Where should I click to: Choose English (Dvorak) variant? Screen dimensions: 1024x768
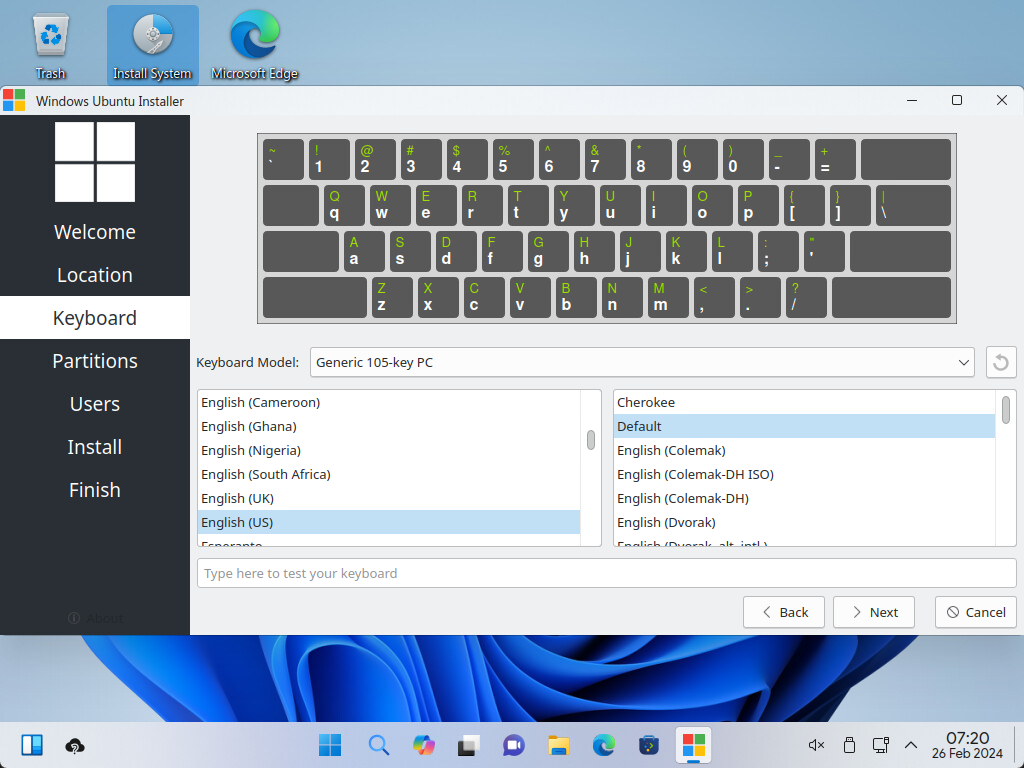666,522
